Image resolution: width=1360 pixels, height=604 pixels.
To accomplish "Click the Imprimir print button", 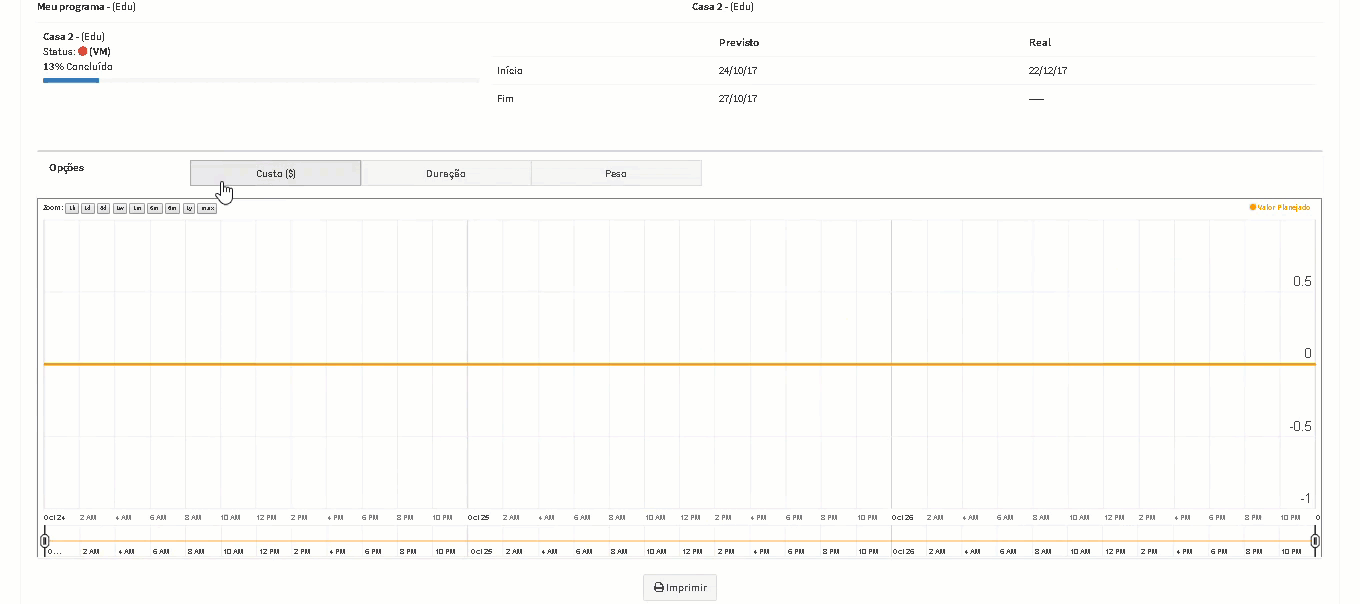I will point(680,587).
